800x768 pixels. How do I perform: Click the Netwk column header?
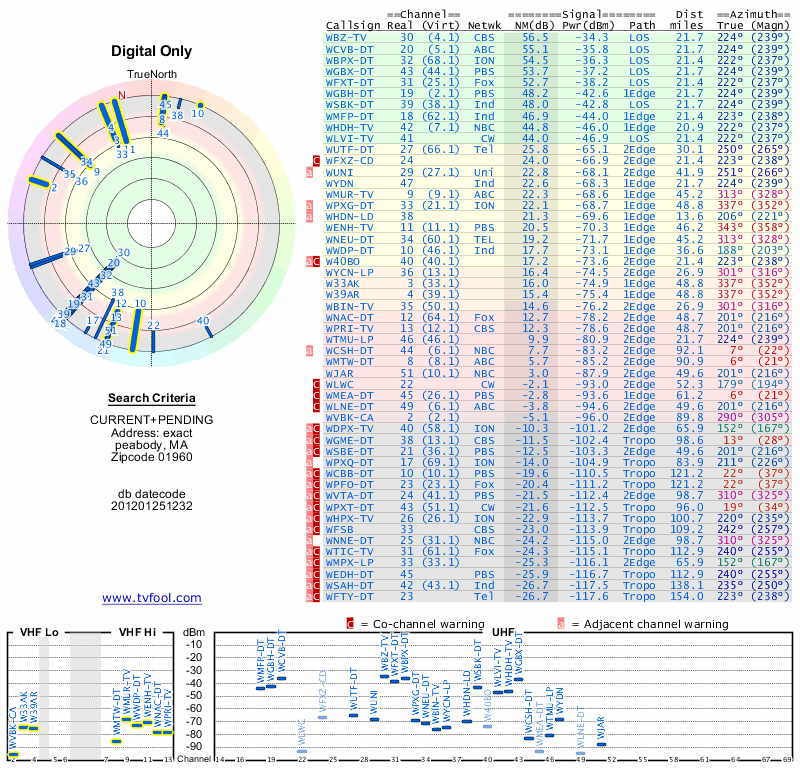tap(485, 26)
